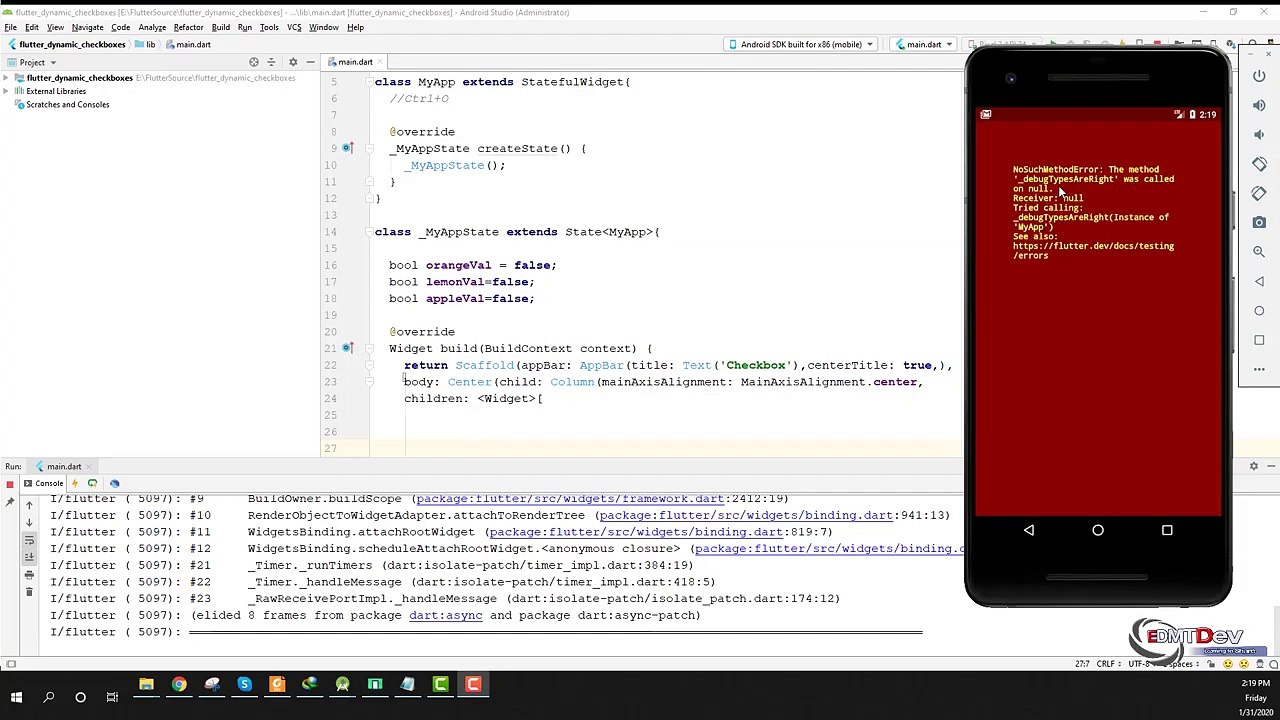The width and height of the screenshot is (1280, 720).
Task: Take an emulator screenshot with the camera icon
Action: pos(1259,222)
